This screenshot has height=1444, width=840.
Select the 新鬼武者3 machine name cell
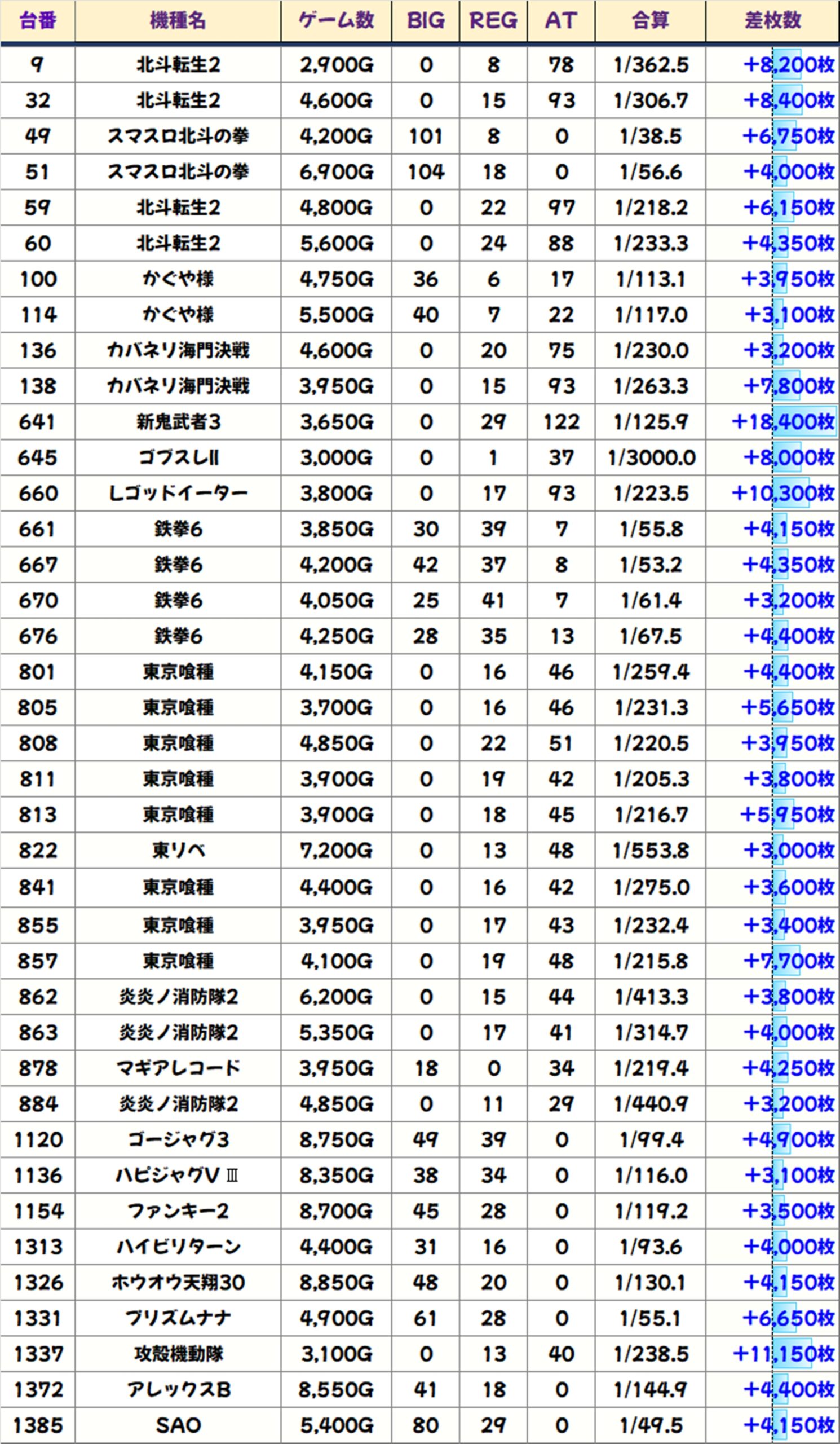178,422
